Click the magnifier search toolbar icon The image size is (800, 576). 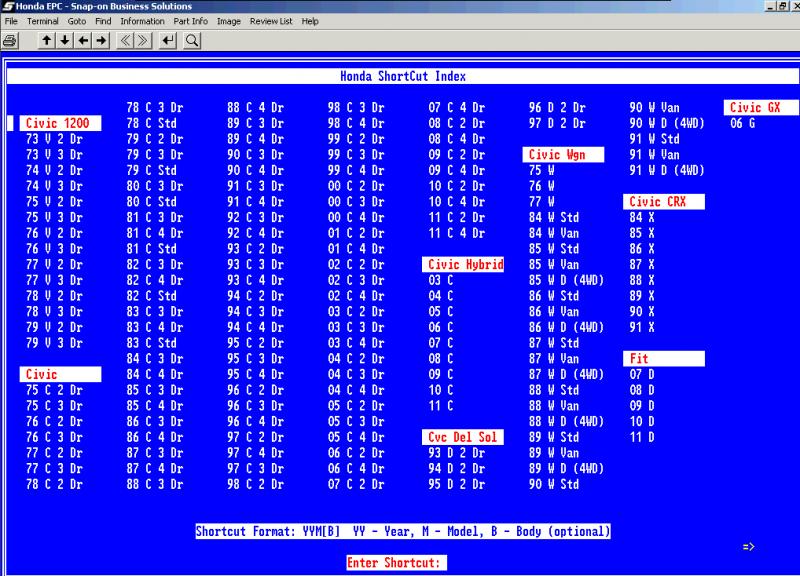192,40
